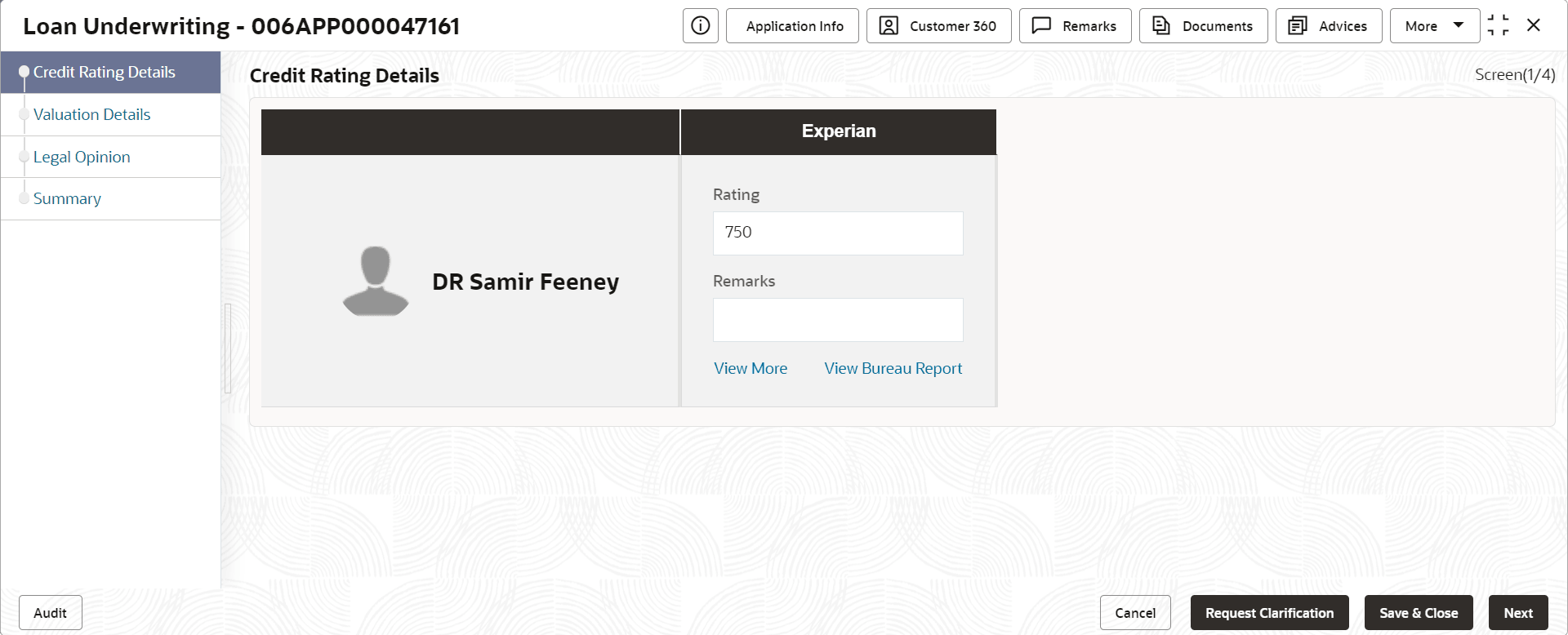This screenshot has height=635, width=1568.
Task: Go to the Legal Opinion step
Action: pyautogui.click(x=82, y=157)
